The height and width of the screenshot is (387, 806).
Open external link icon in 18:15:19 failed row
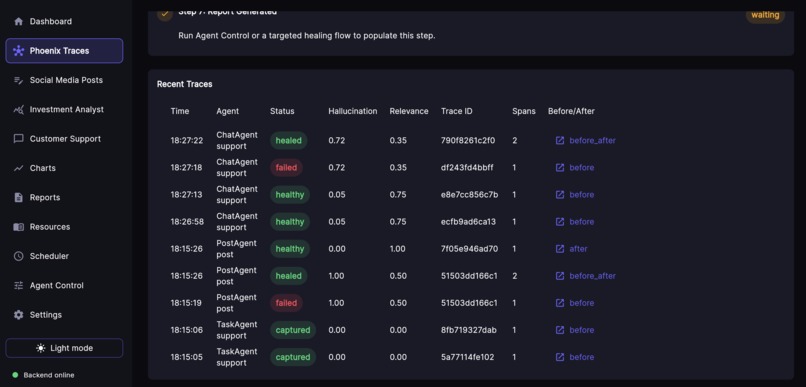click(x=560, y=303)
